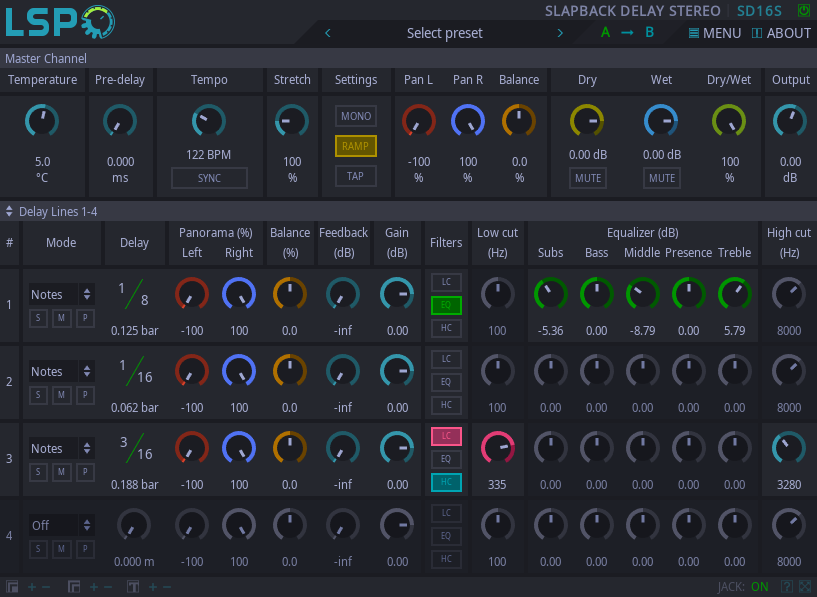Select state A
Viewport: 817px width, 597px height.
(605, 33)
